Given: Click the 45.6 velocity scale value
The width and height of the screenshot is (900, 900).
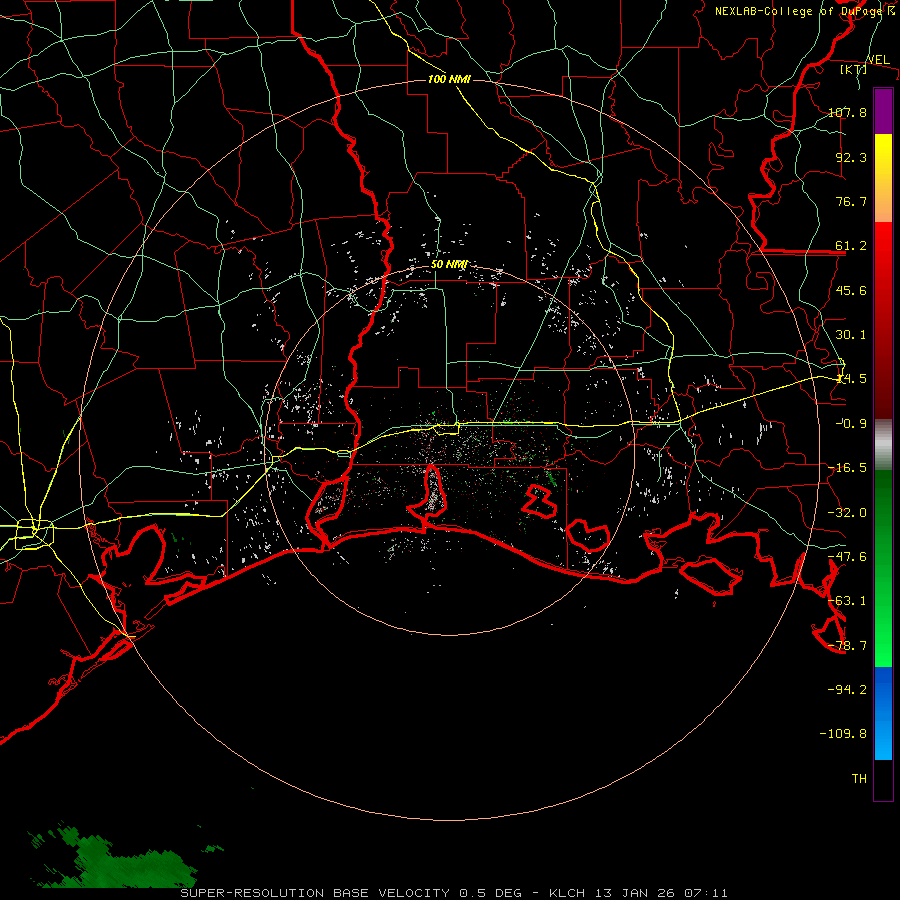Looking at the screenshot, I should pos(851,290).
